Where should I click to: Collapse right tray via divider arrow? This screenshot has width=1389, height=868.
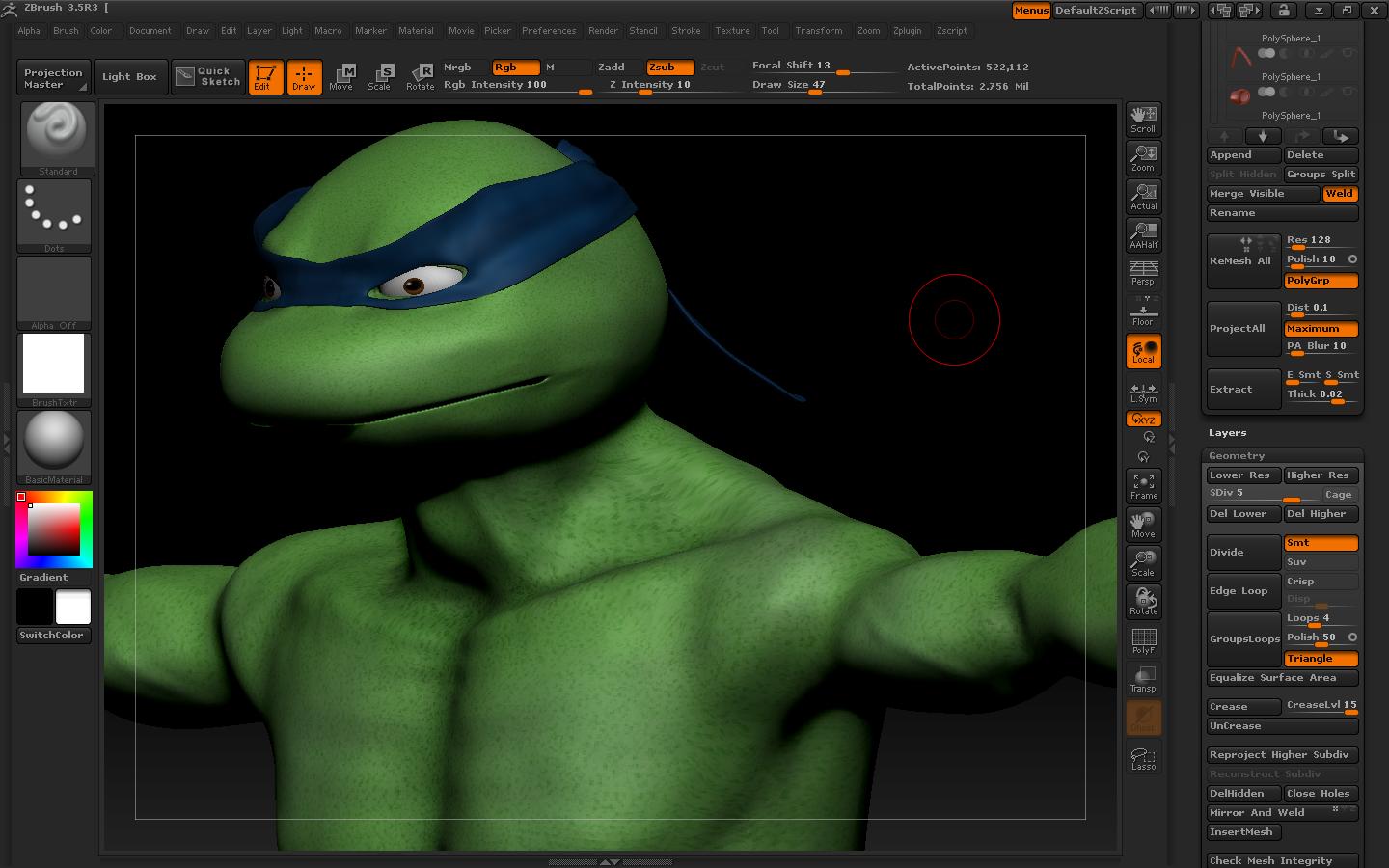pos(1172,444)
